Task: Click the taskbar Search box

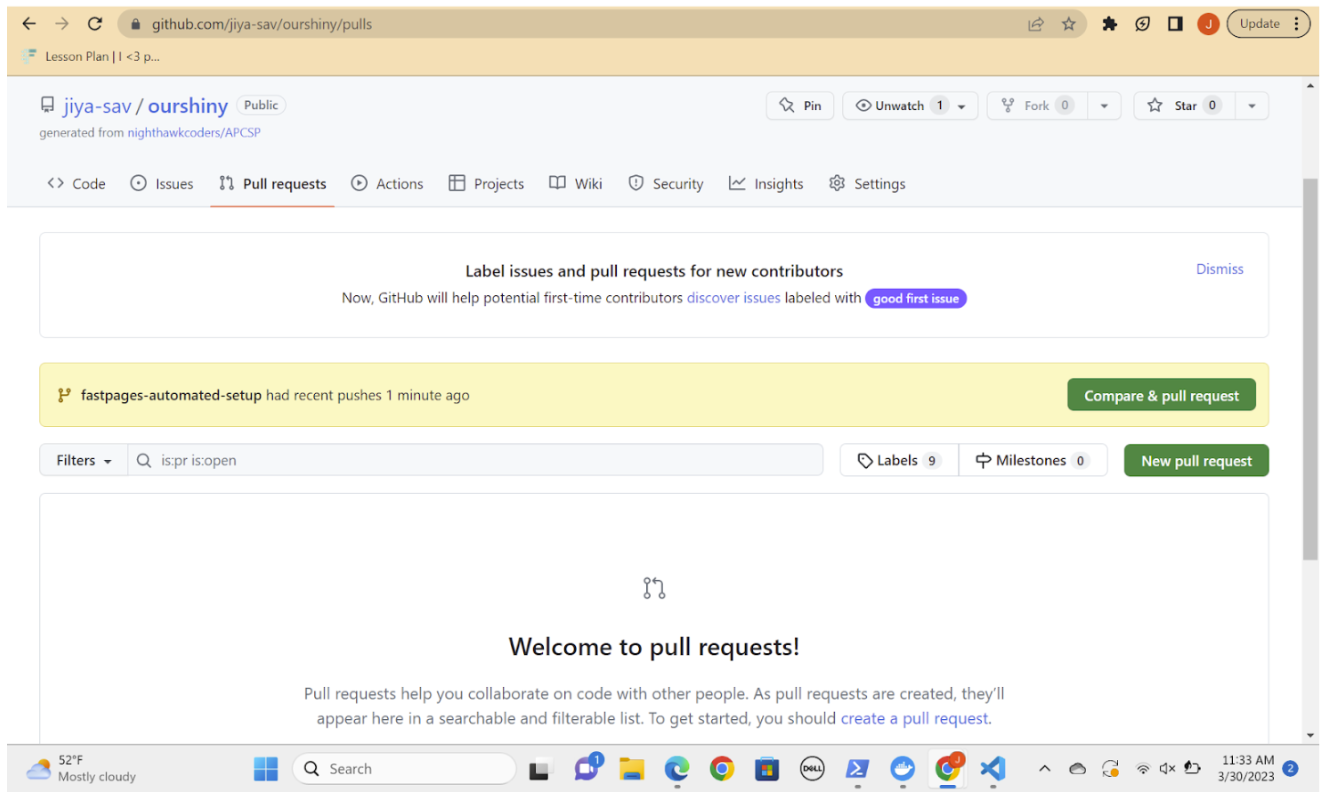Action: (x=404, y=769)
